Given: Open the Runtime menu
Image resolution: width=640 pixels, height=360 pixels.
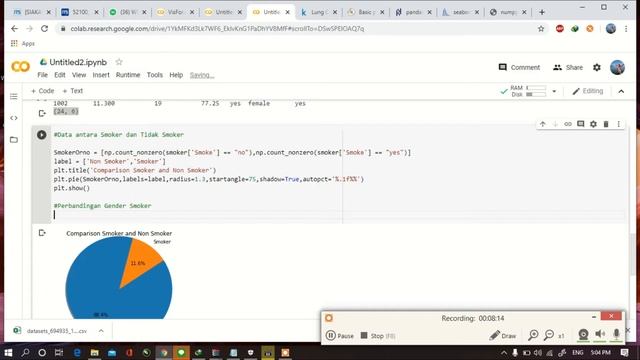Looking at the screenshot, I should [x=128, y=75].
